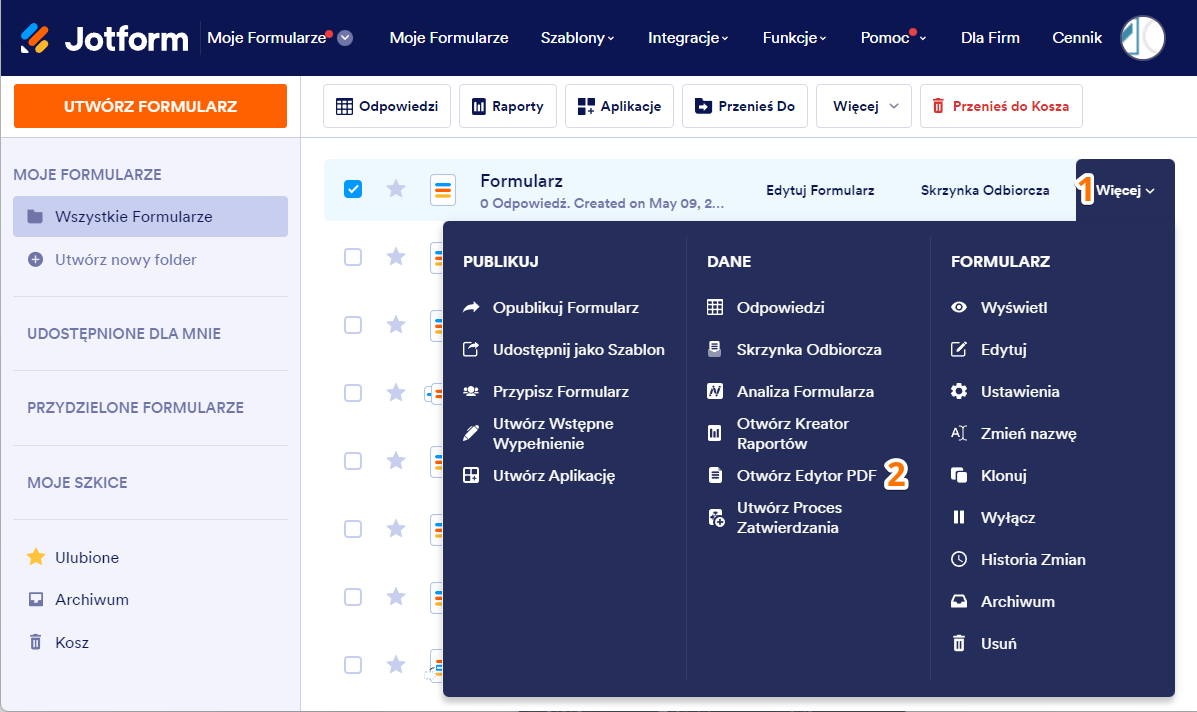
Task: Open Odpowiedzi under the DANE column
Action: tap(766, 308)
